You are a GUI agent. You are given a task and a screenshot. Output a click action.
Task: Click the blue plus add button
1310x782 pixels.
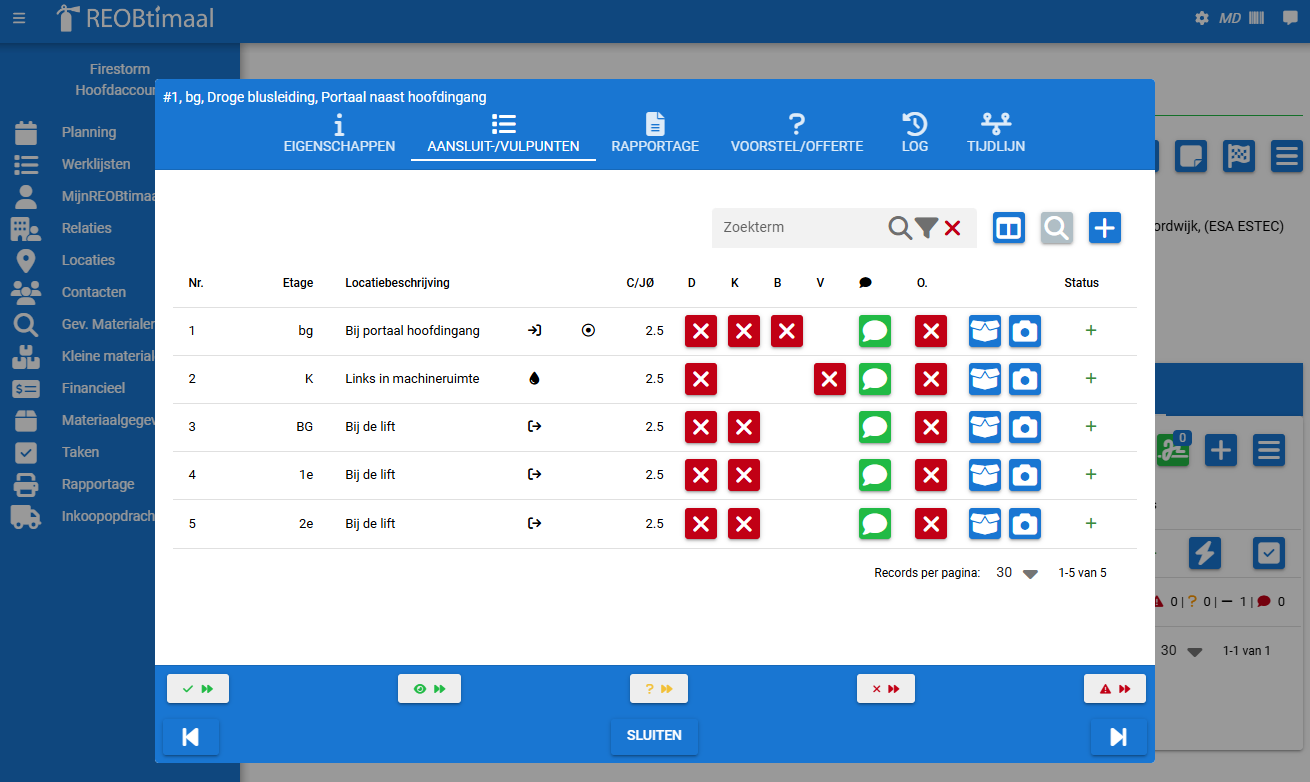click(1104, 228)
